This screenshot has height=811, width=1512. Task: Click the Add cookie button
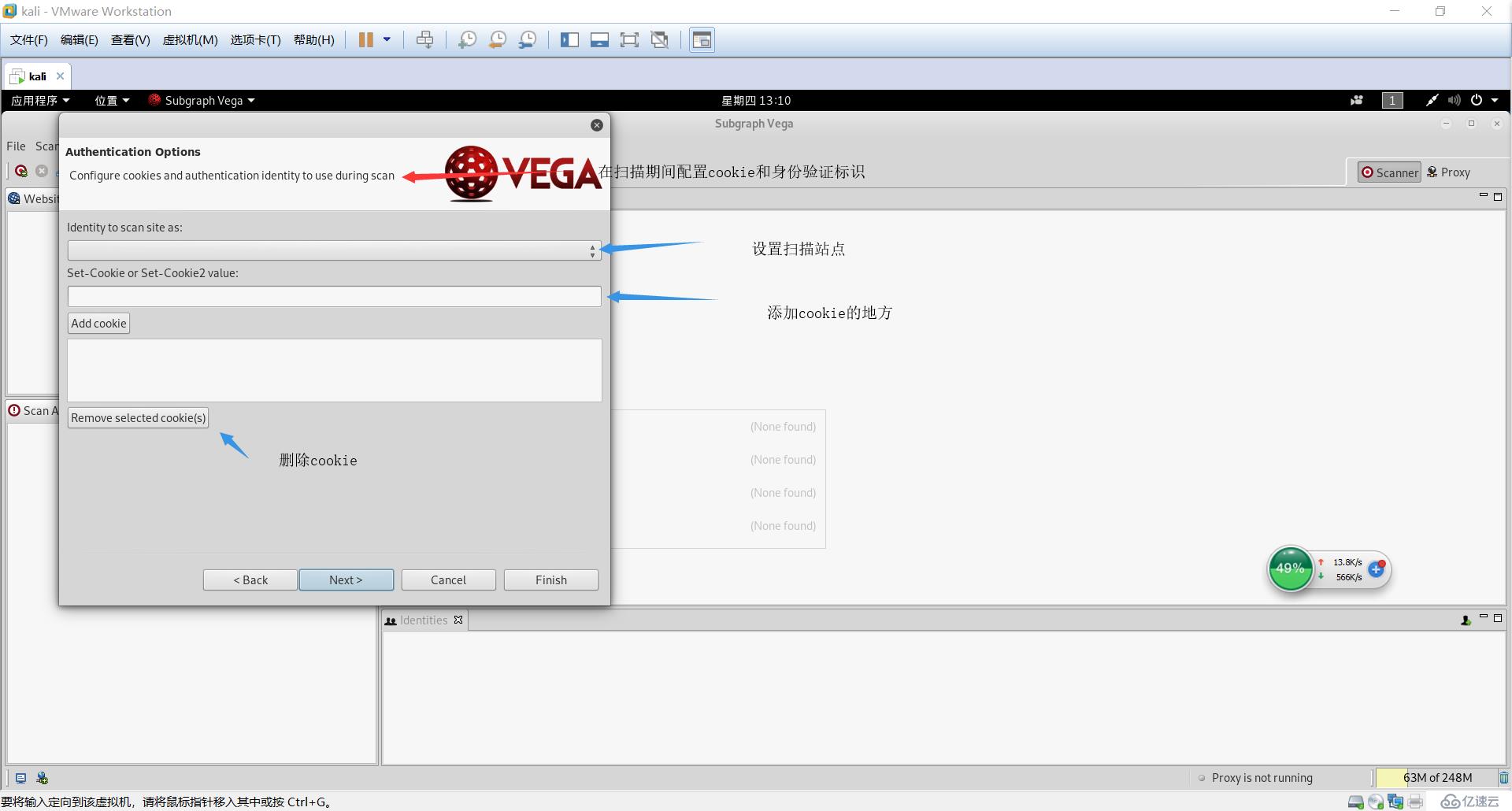coord(98,324)
